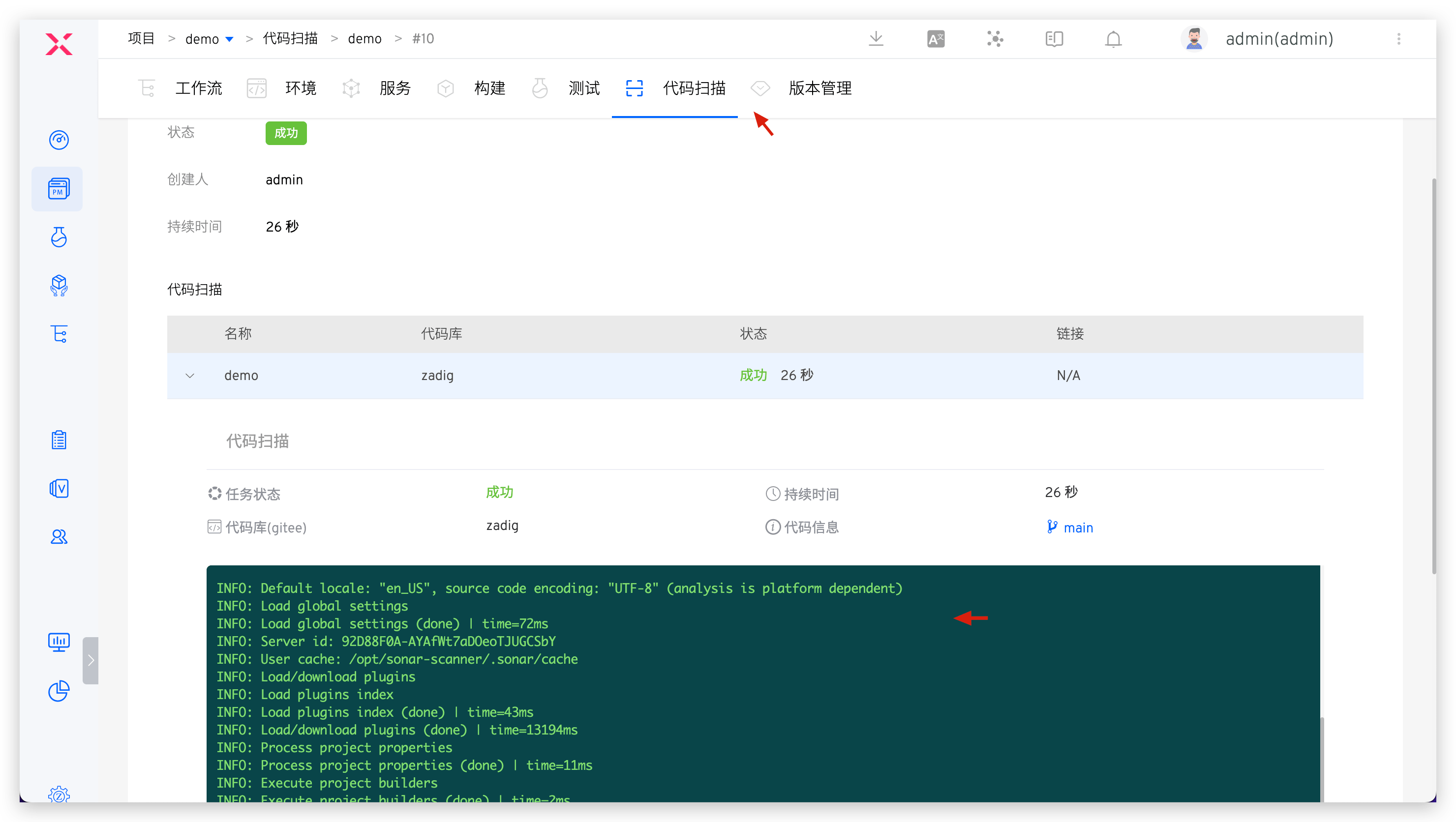Expand the left sidebar with arrow handle
The image size is (1456, 822).
click(91, 660)
